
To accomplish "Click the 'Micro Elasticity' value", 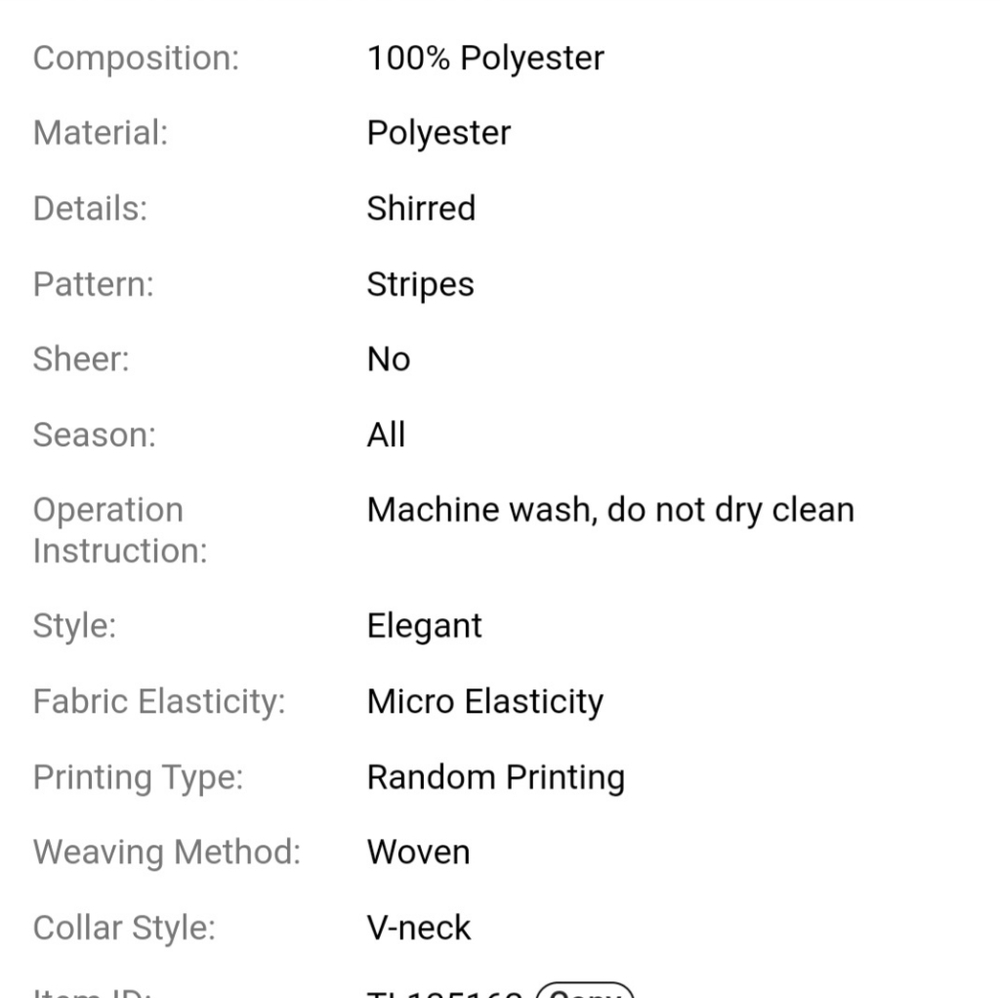I will (485, 702).
